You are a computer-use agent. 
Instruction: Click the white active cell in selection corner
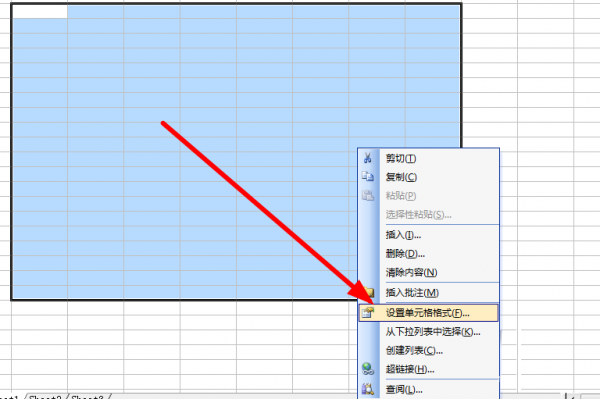point(40,11)
